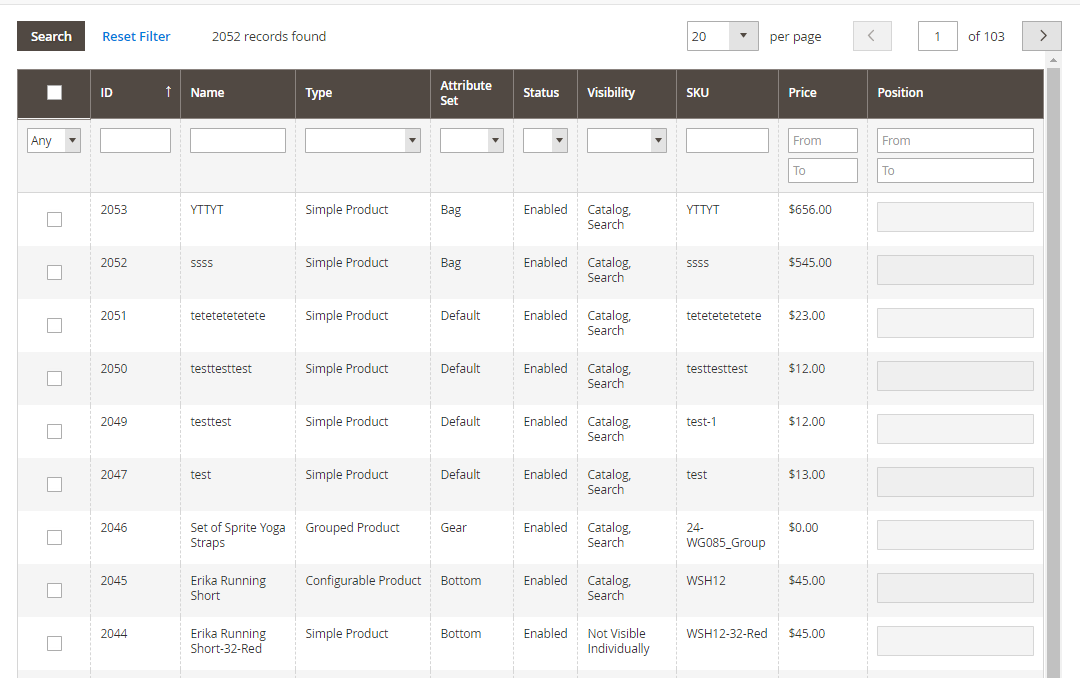Click position field for WSH12 row
Screen dimensions: 1080x678
click(x=955, y=588)
